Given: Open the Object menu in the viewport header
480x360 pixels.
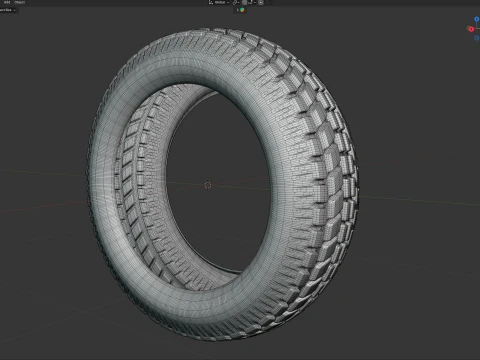Looking at the screenshot, I should click(x=19, y=2).
